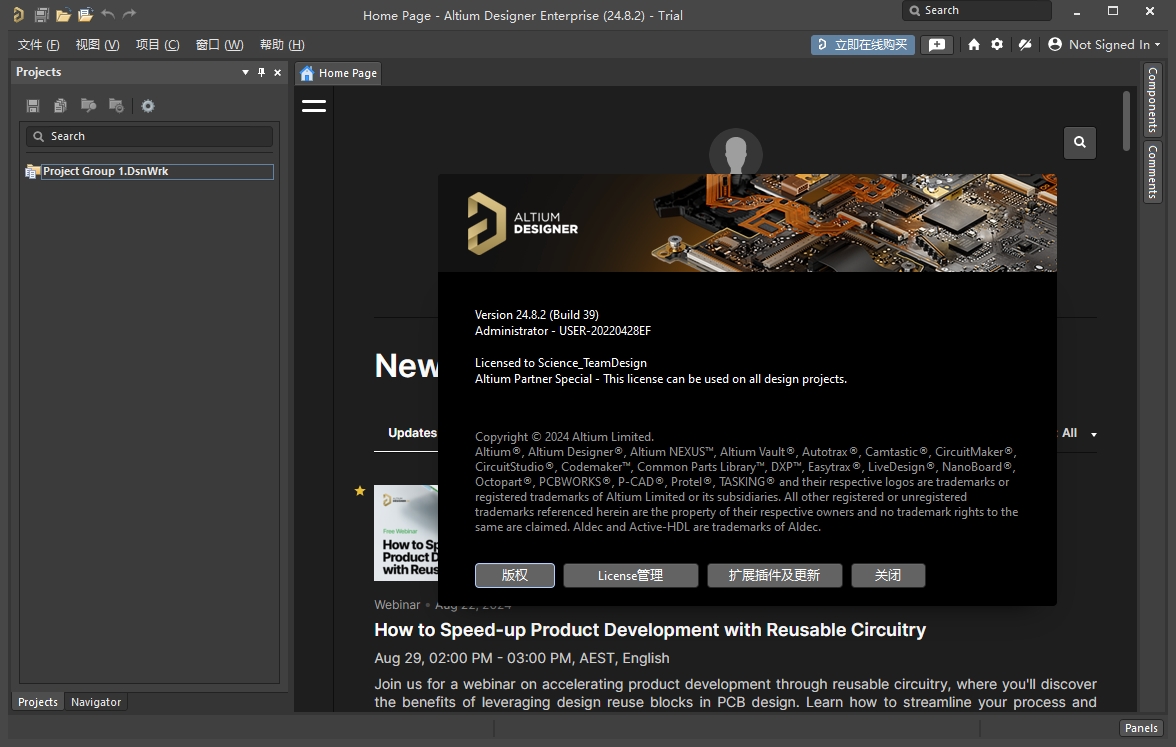Expand the Not Signed In account dropdown

1105,45
